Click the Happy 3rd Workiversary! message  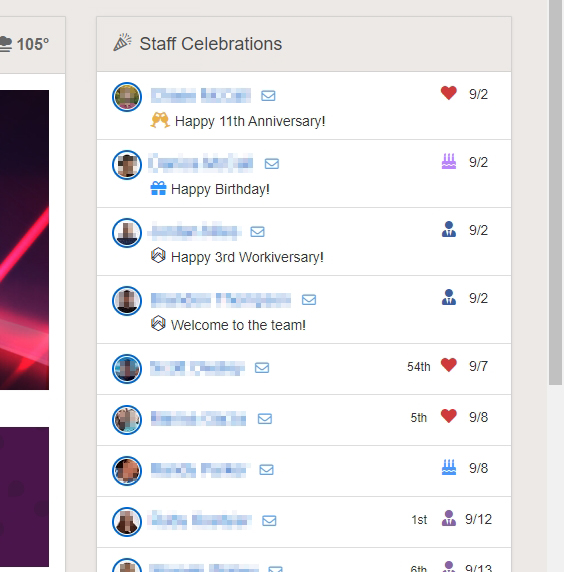[247, 257]
